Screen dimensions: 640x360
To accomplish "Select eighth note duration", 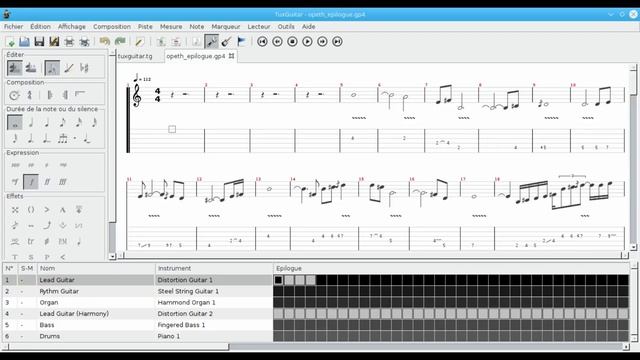I will (x=62, y=122).
